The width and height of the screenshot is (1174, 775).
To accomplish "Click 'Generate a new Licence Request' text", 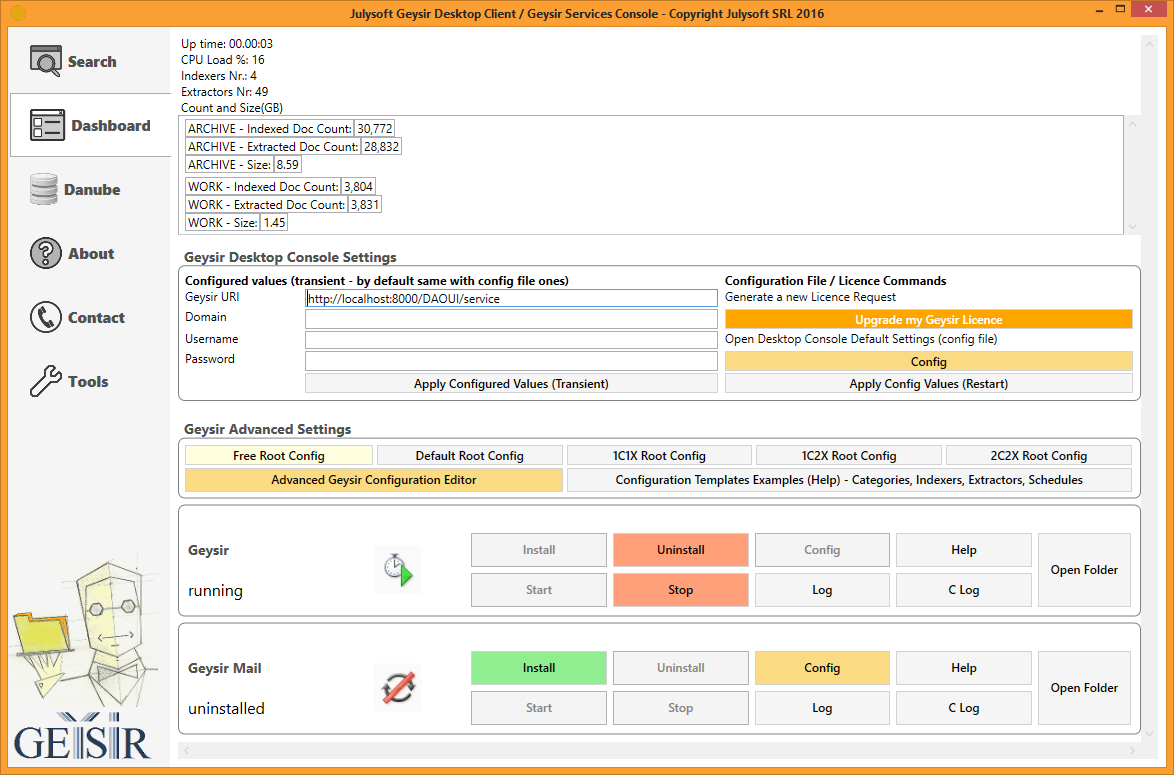I will (x=810, y=297).
